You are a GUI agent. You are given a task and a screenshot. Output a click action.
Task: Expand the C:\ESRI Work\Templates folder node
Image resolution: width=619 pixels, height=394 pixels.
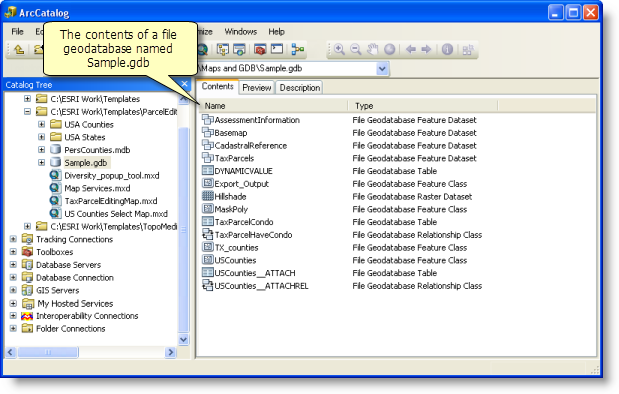[27, 98]
